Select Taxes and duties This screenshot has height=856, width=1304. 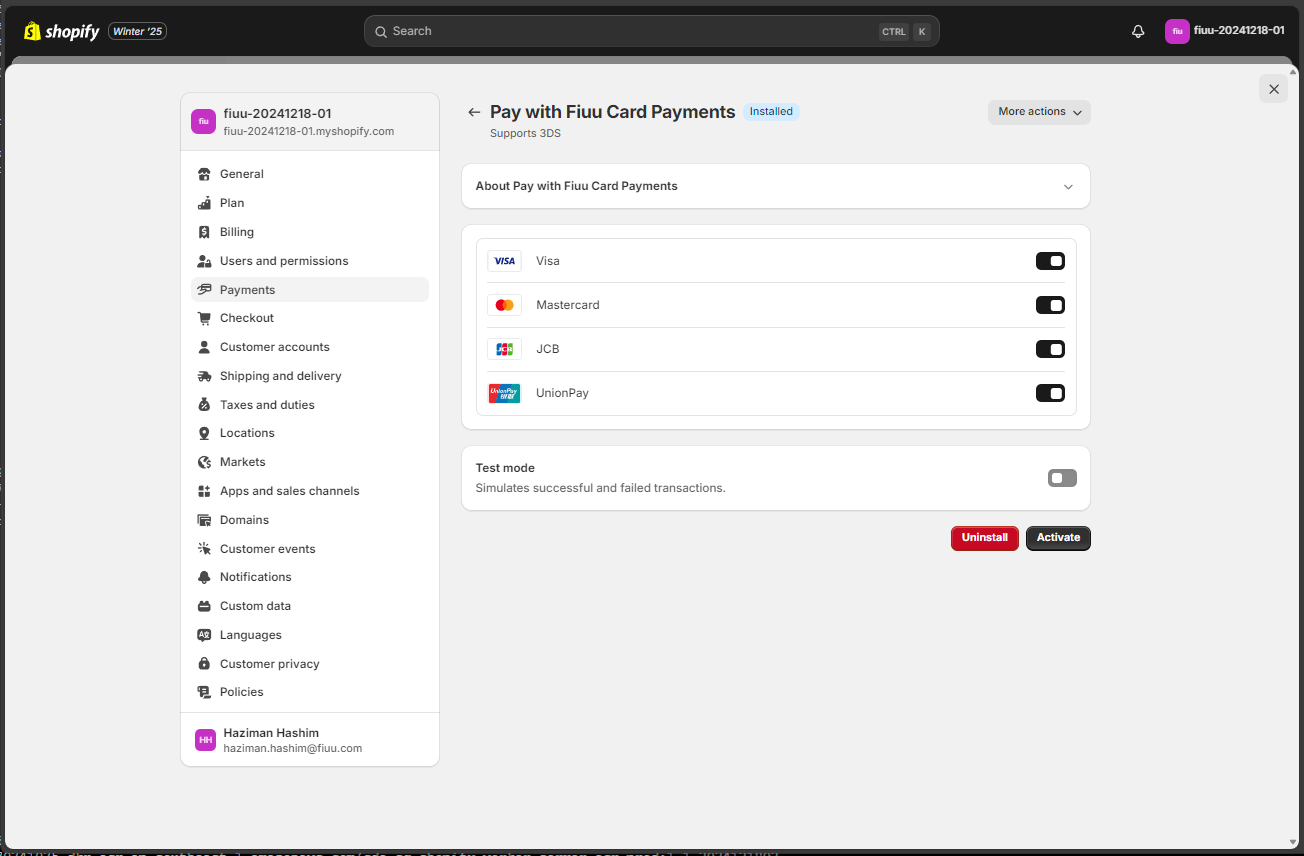tap(310, 405)
